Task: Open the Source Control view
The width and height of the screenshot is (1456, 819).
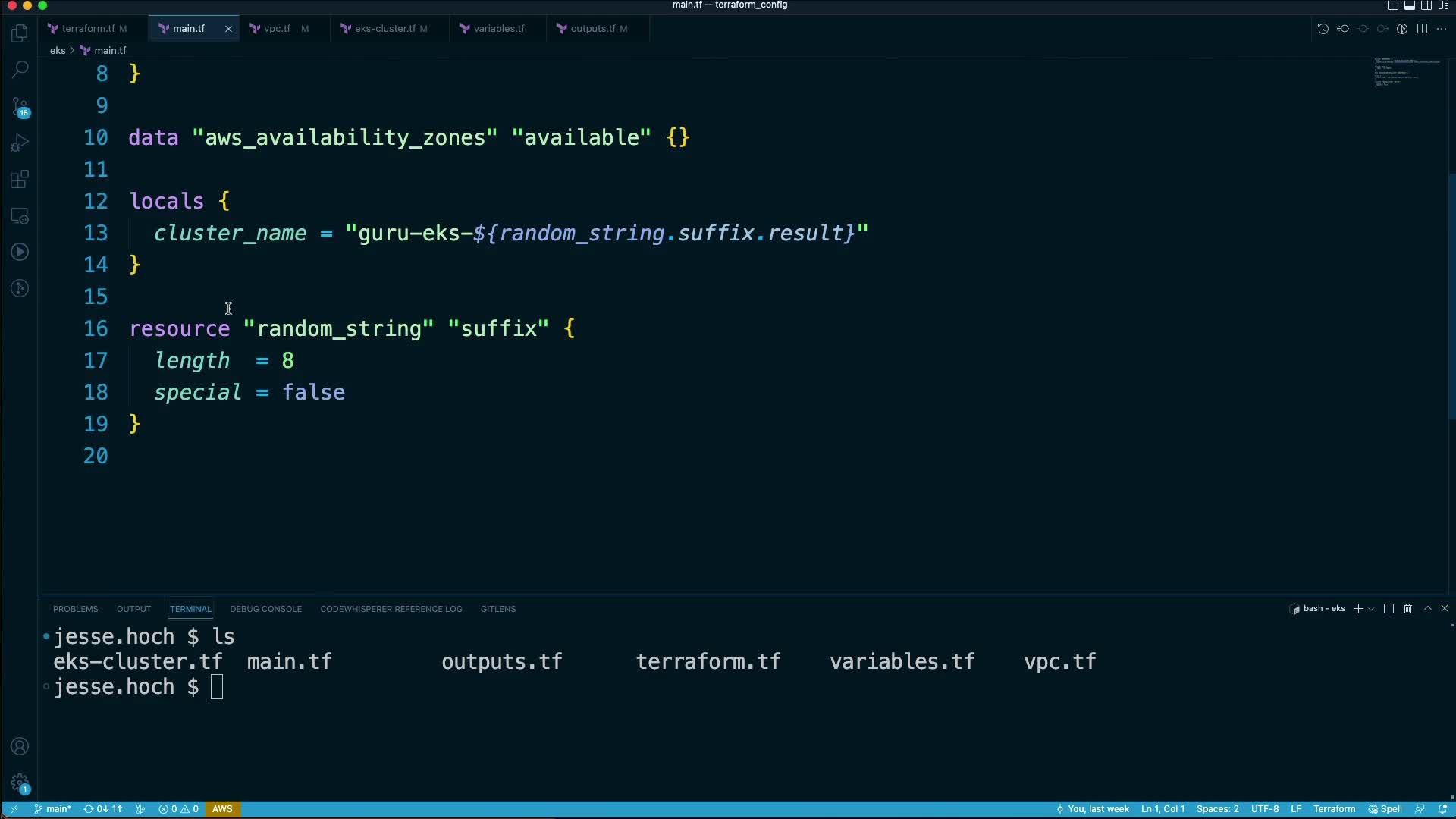Action: pyautogui.click(x=20, y=106)
